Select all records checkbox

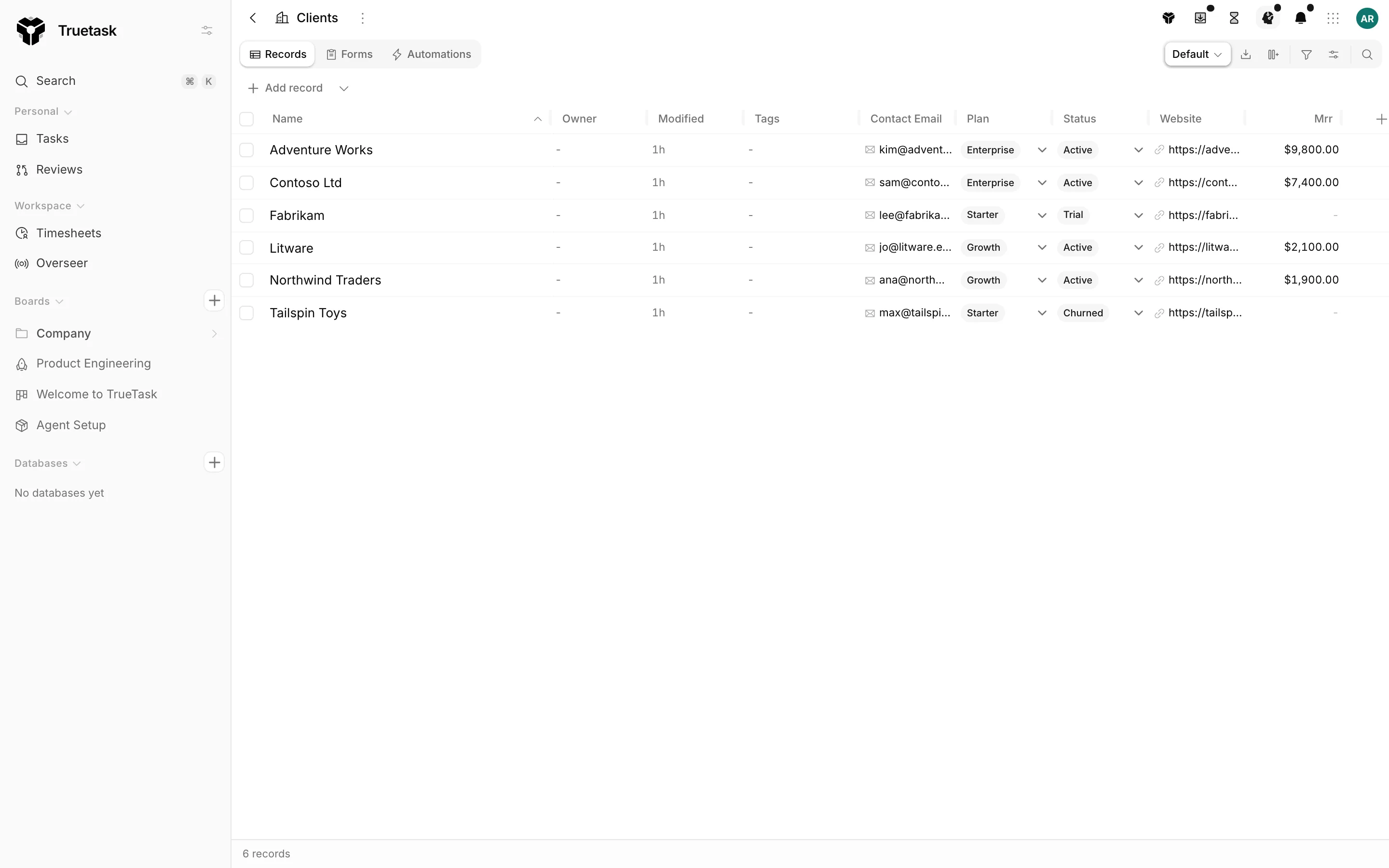click(246, 119)
